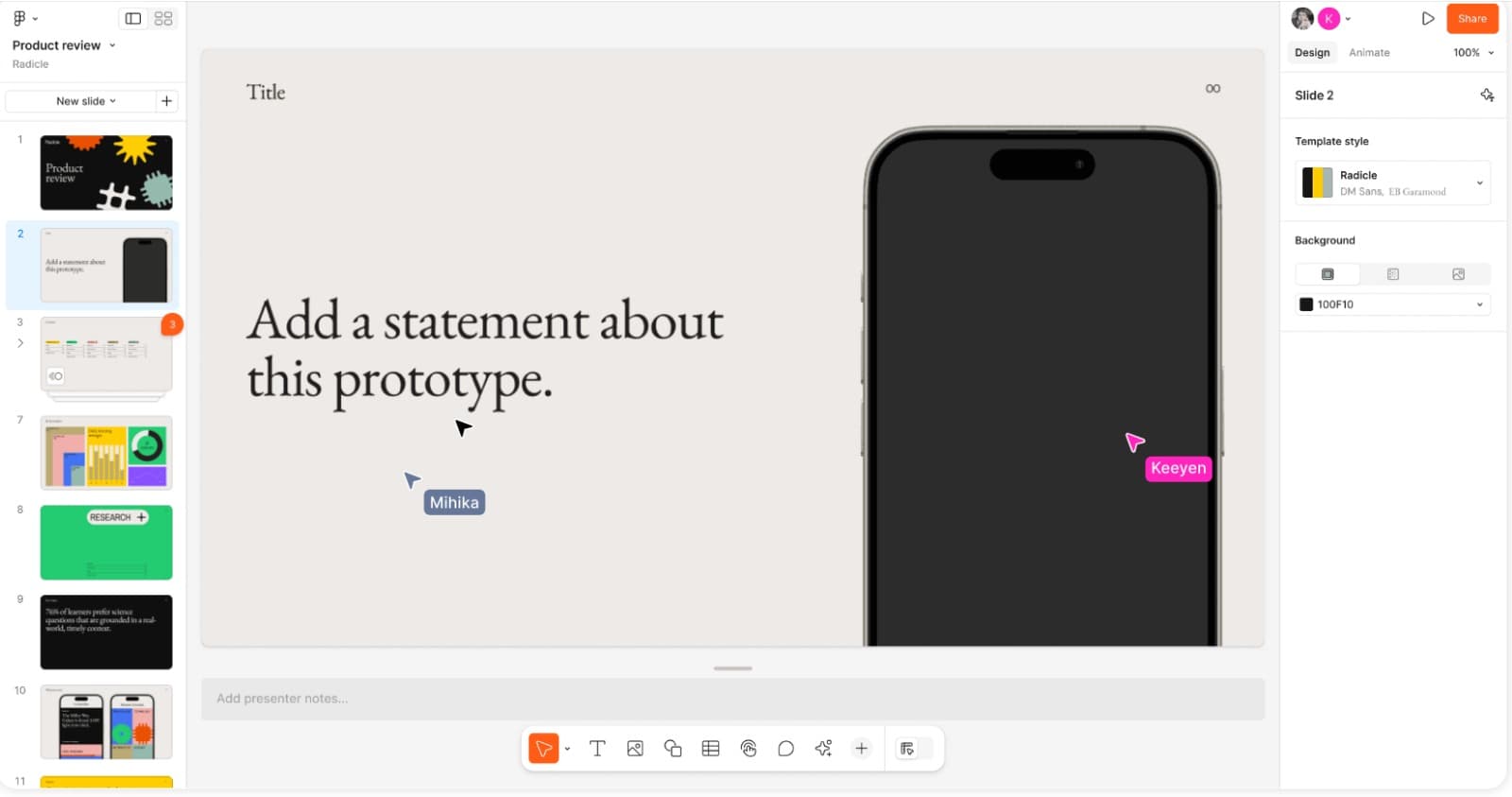
Task: Choose the Shapes tool
Action: (x=673, y=749)
